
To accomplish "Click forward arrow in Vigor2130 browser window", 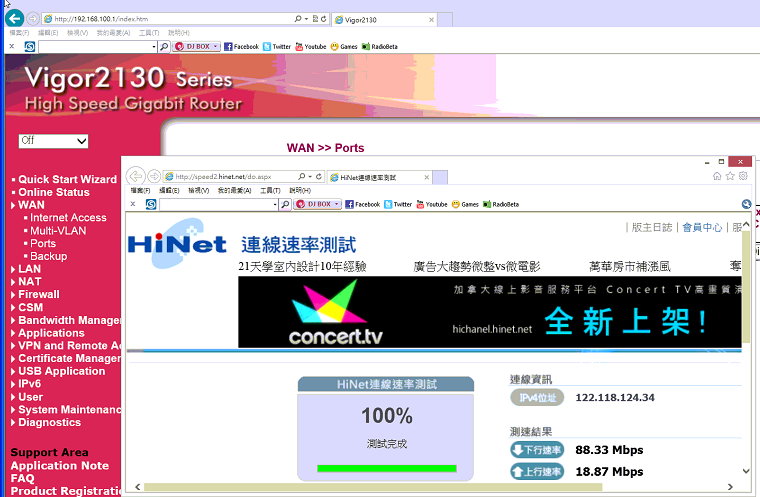I will (x=33, y=19).
